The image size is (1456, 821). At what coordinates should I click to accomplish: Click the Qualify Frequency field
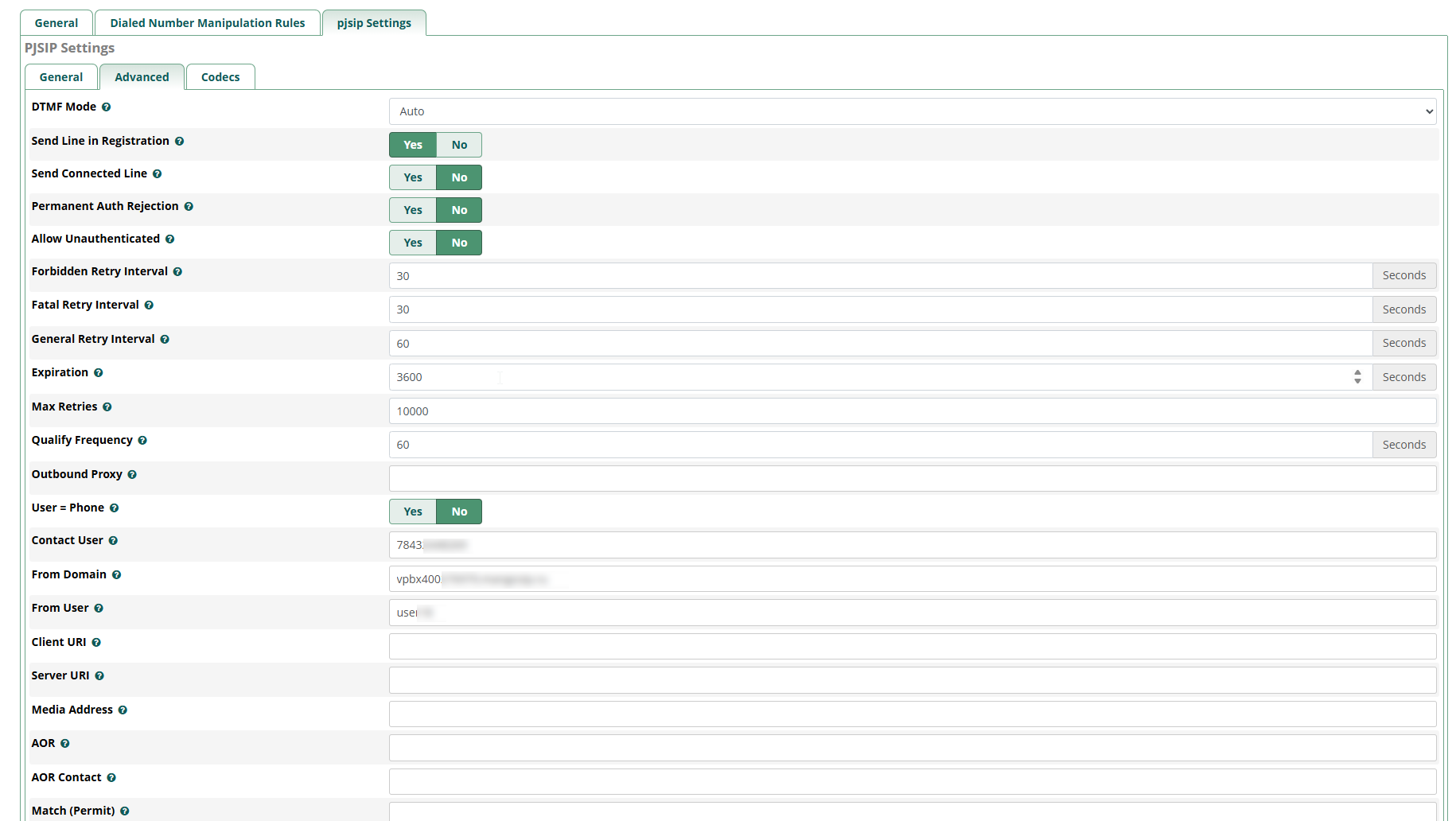point(881,445)
